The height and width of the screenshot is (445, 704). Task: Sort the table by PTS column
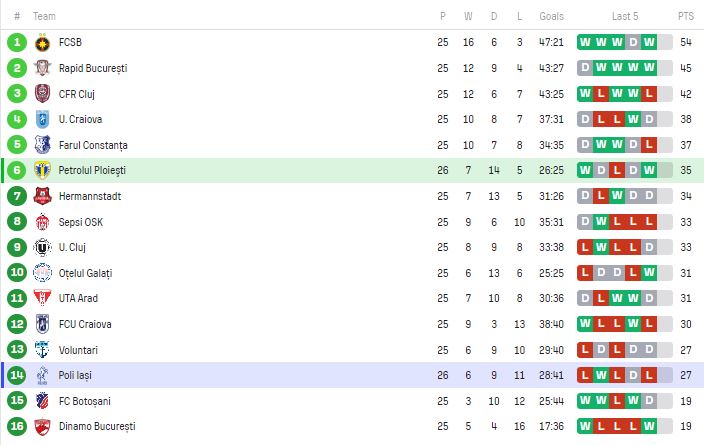(x=685, y=16)
